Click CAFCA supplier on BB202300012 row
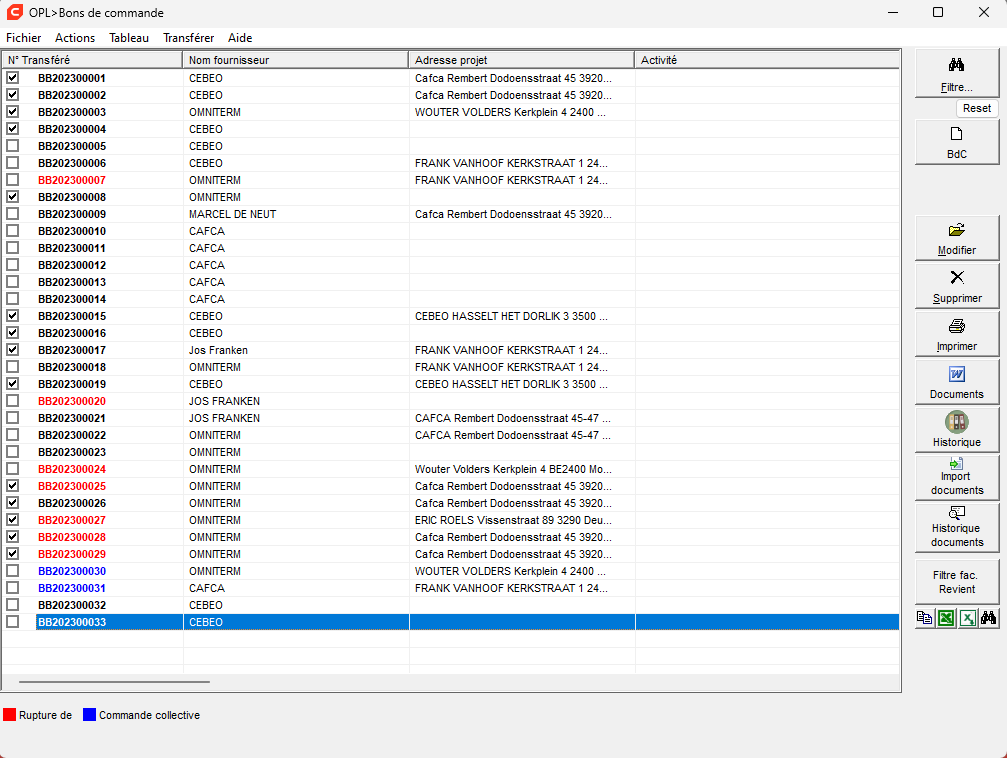This screenshot has width=1007, height=758. 207,265
